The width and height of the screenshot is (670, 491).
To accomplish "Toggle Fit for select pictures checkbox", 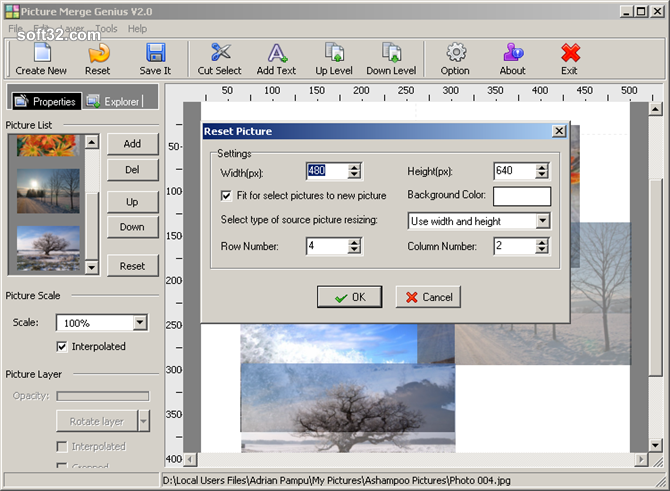I will [226, 196].
